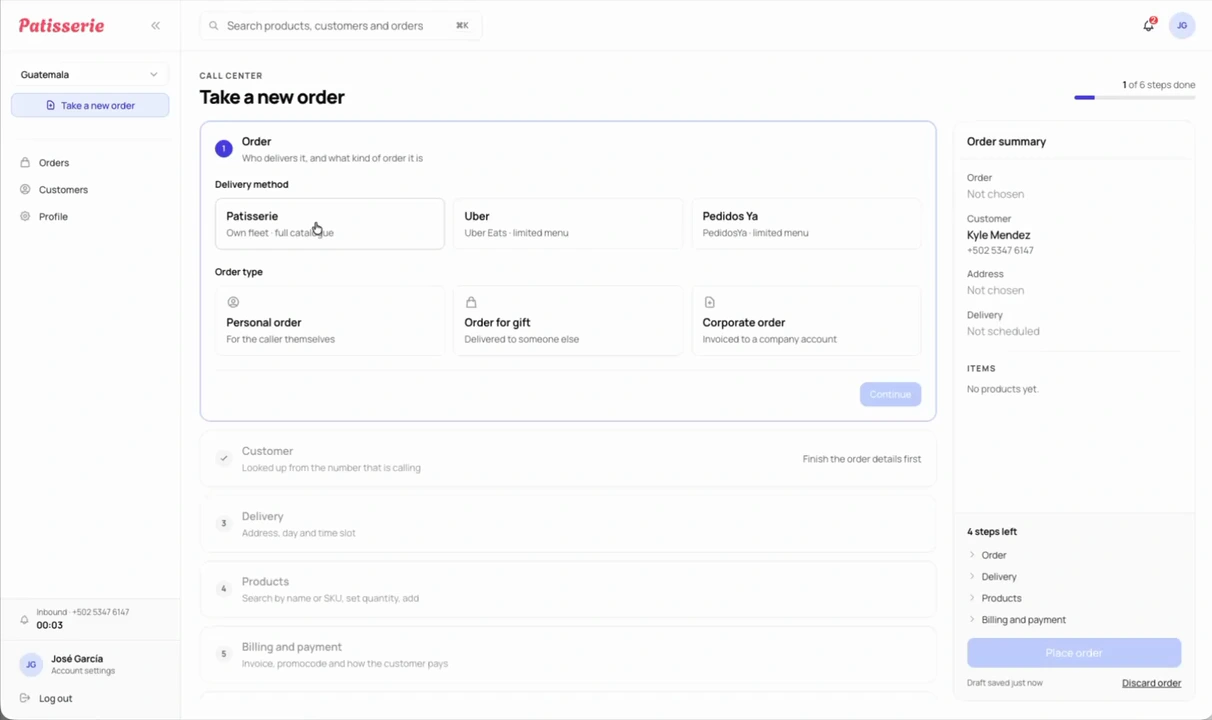Click the inbound call bell icon
The height and width of the screenshot is (720, 1212).
click(x=25, y=619)
